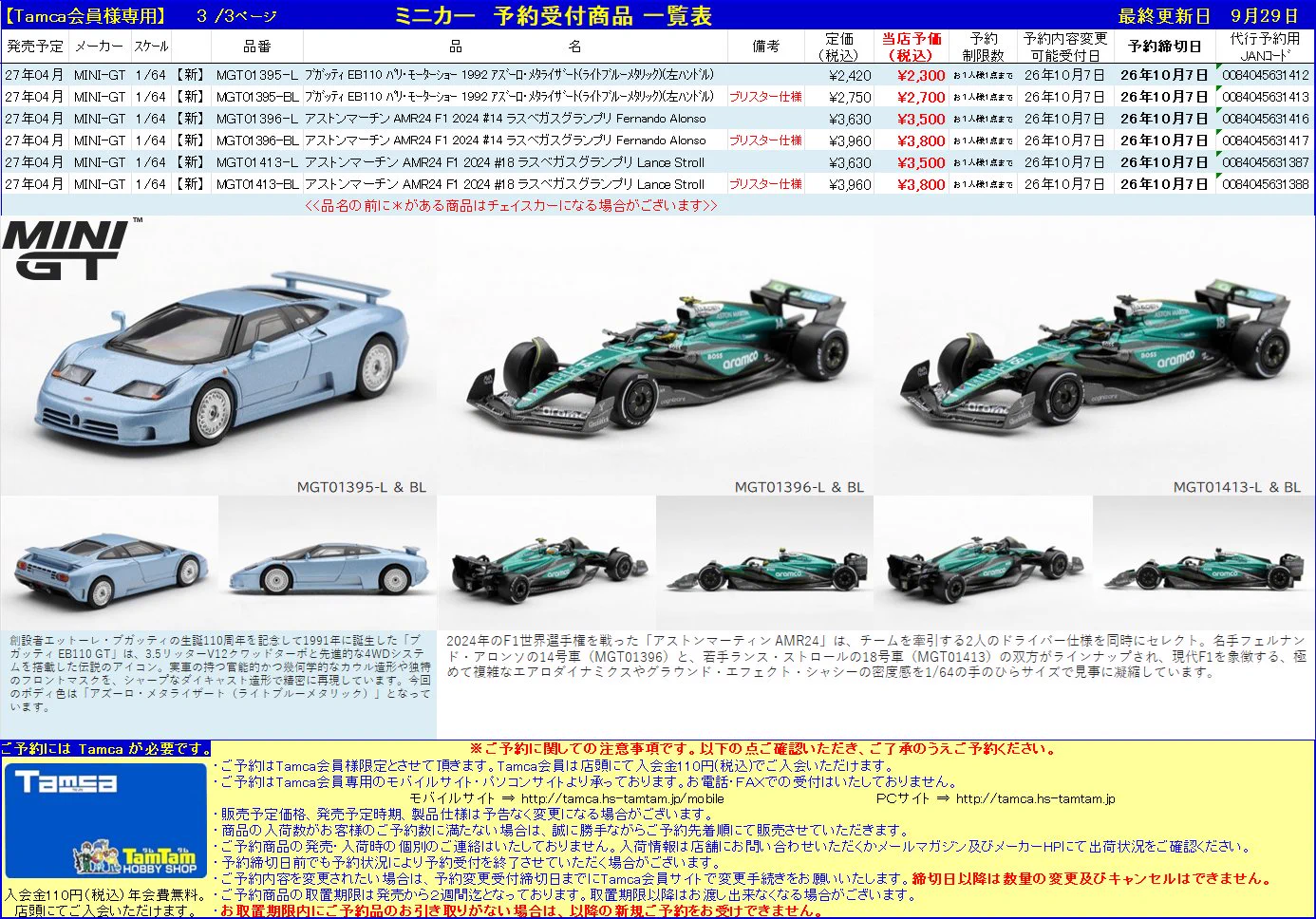Click the 備考 column header
Screen dimensions: 1316x919
(765, 46)
